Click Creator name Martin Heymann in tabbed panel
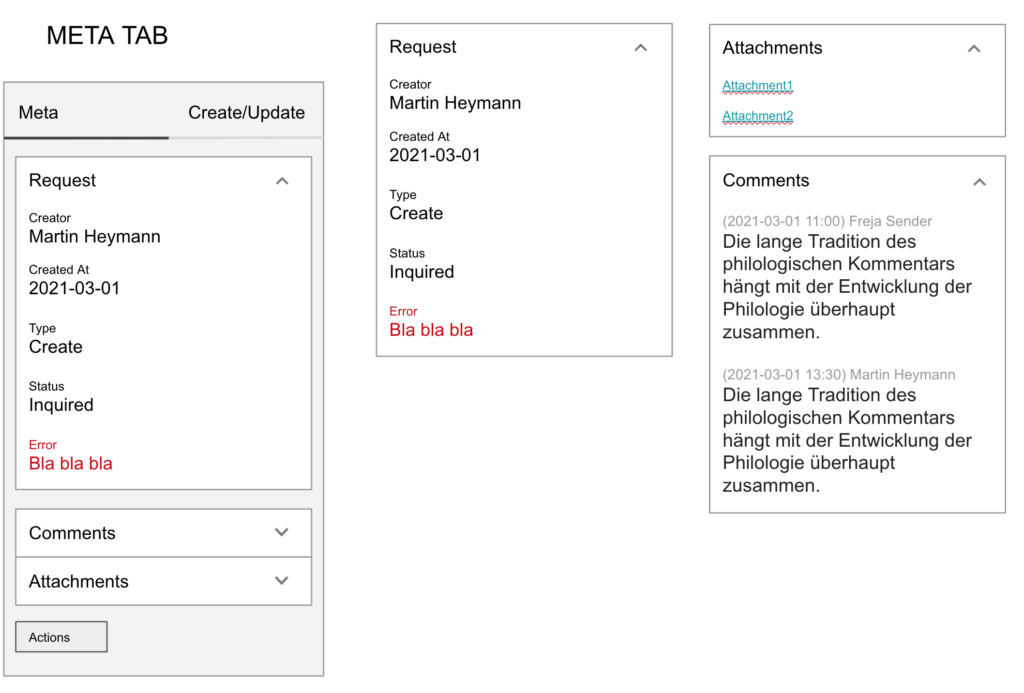1024x693 pixels. tap(95, 237)
